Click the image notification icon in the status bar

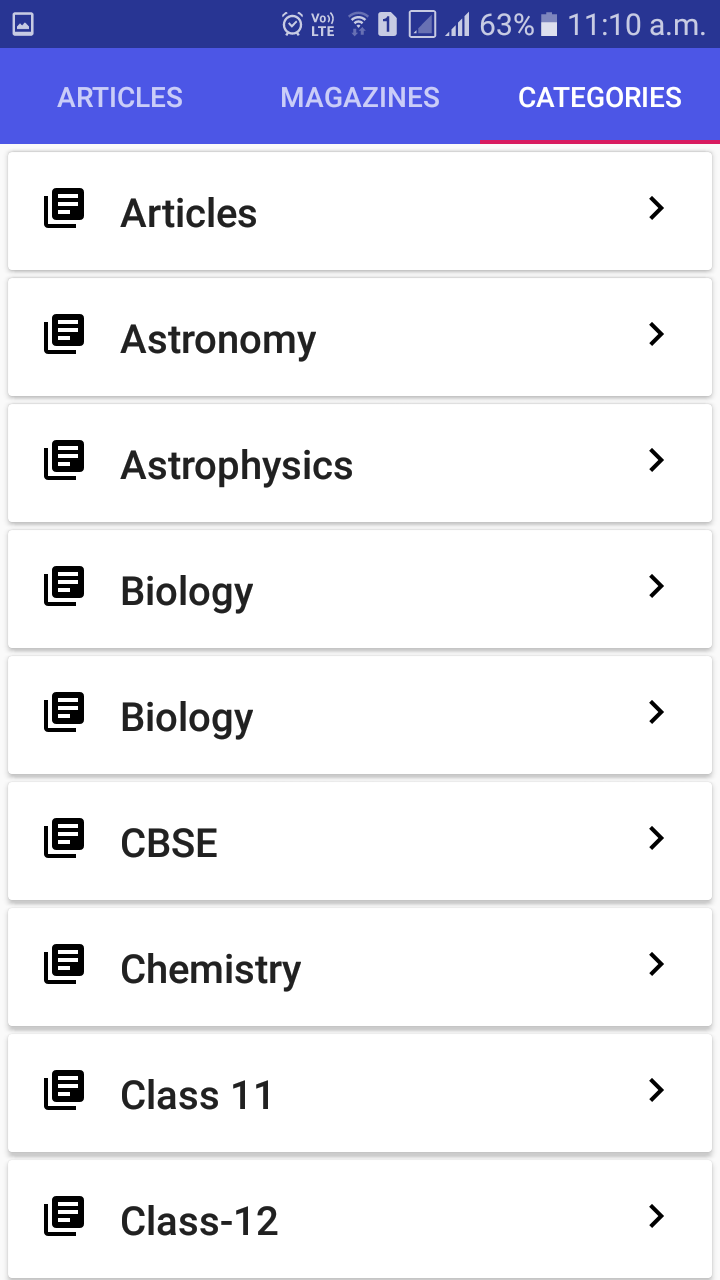22,24
